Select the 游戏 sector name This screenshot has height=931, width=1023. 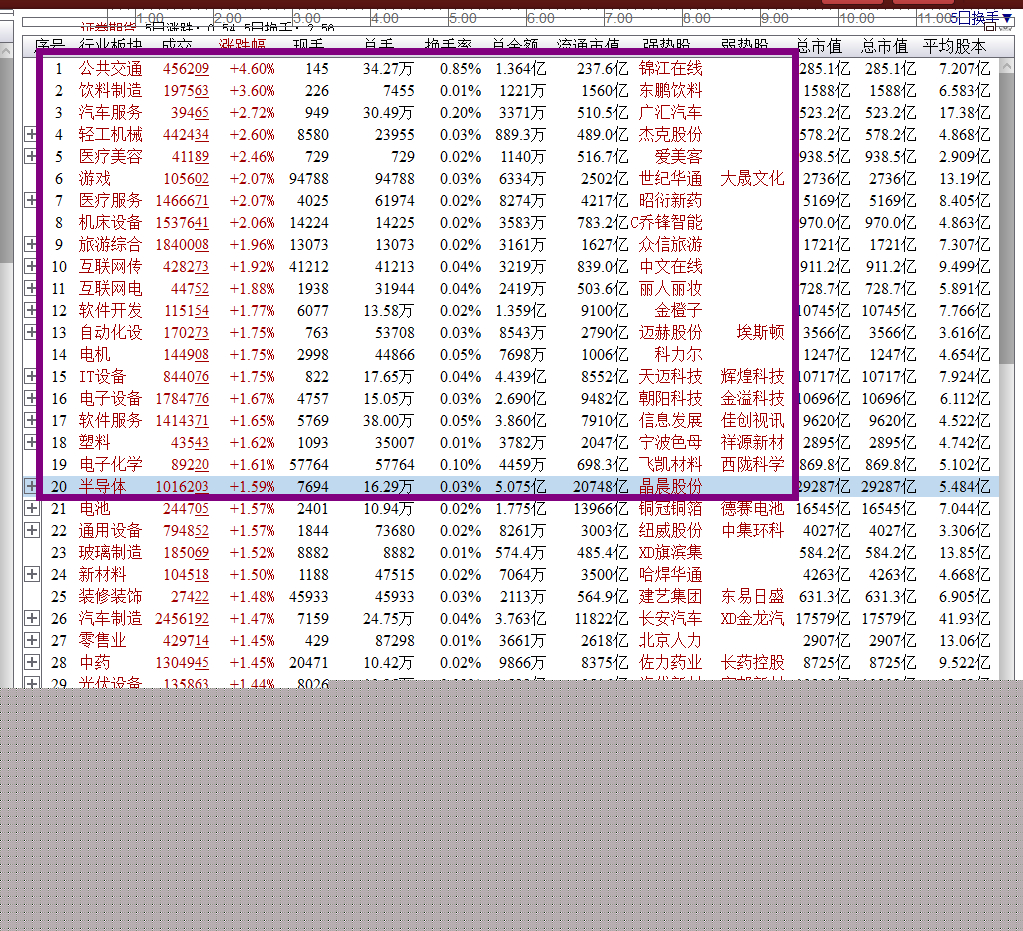click(x=95, y=178)
